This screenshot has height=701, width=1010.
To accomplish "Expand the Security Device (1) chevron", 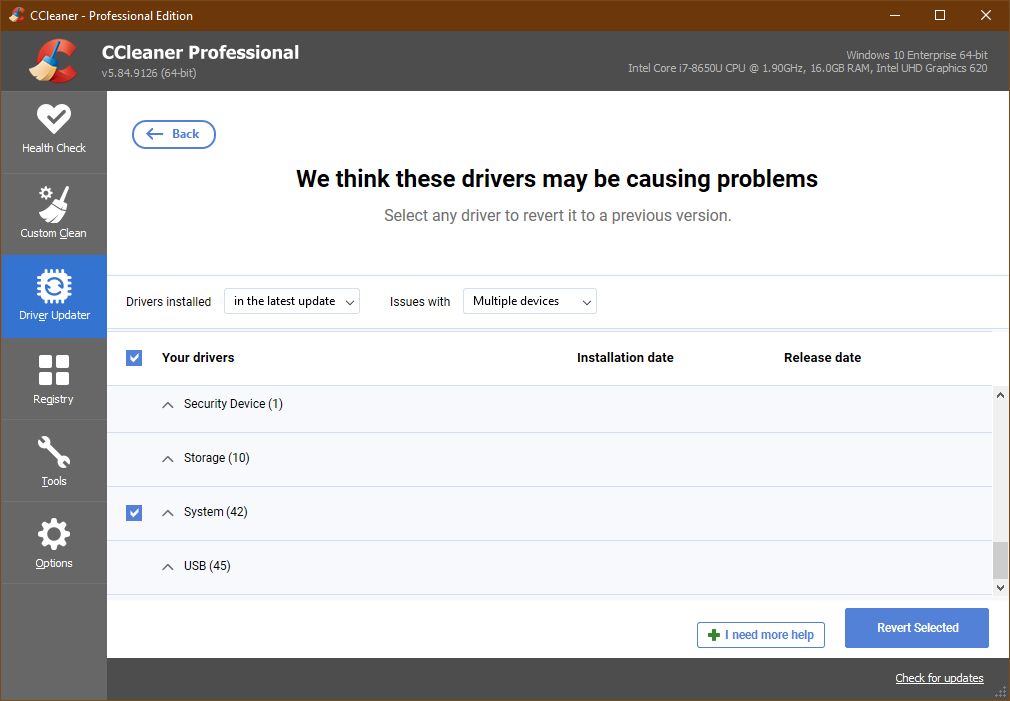I will pyautogui.click(x=167, y=405).
